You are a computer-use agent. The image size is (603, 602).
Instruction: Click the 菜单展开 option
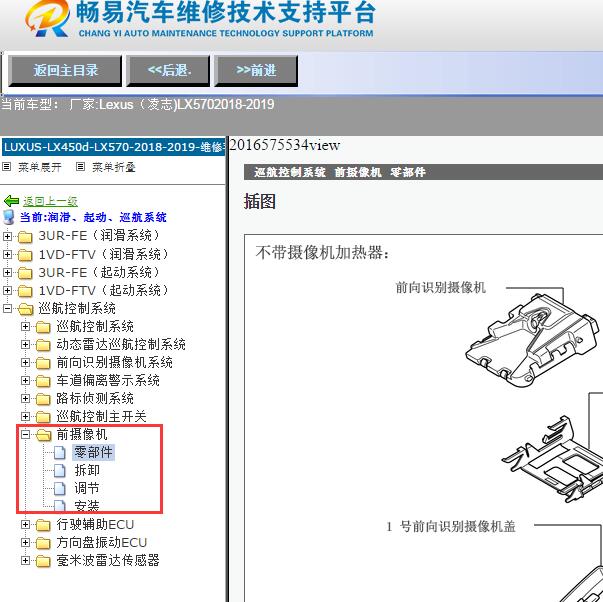coord(40,167)
